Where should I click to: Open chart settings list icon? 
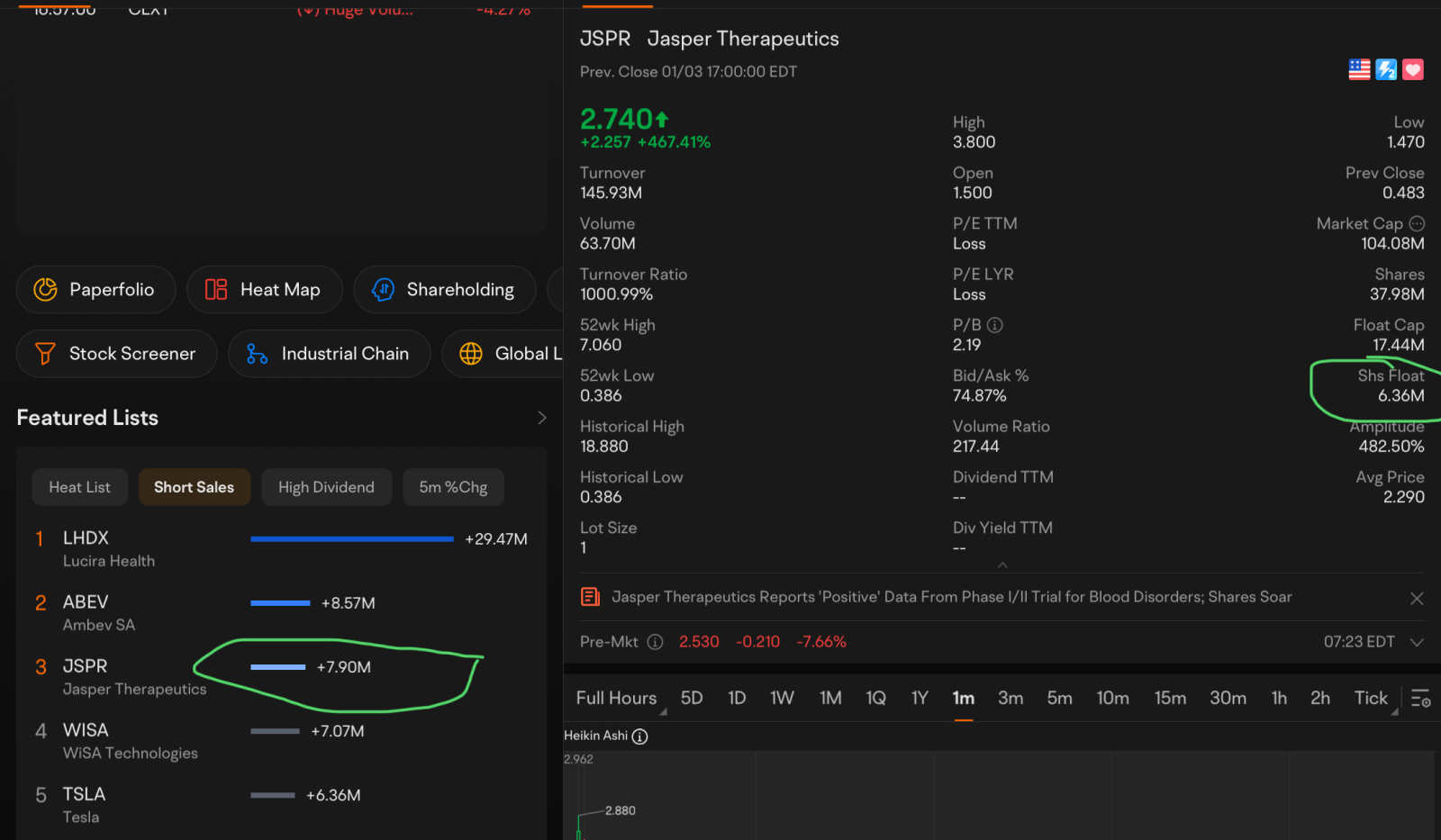click(x=1421, y=699)
